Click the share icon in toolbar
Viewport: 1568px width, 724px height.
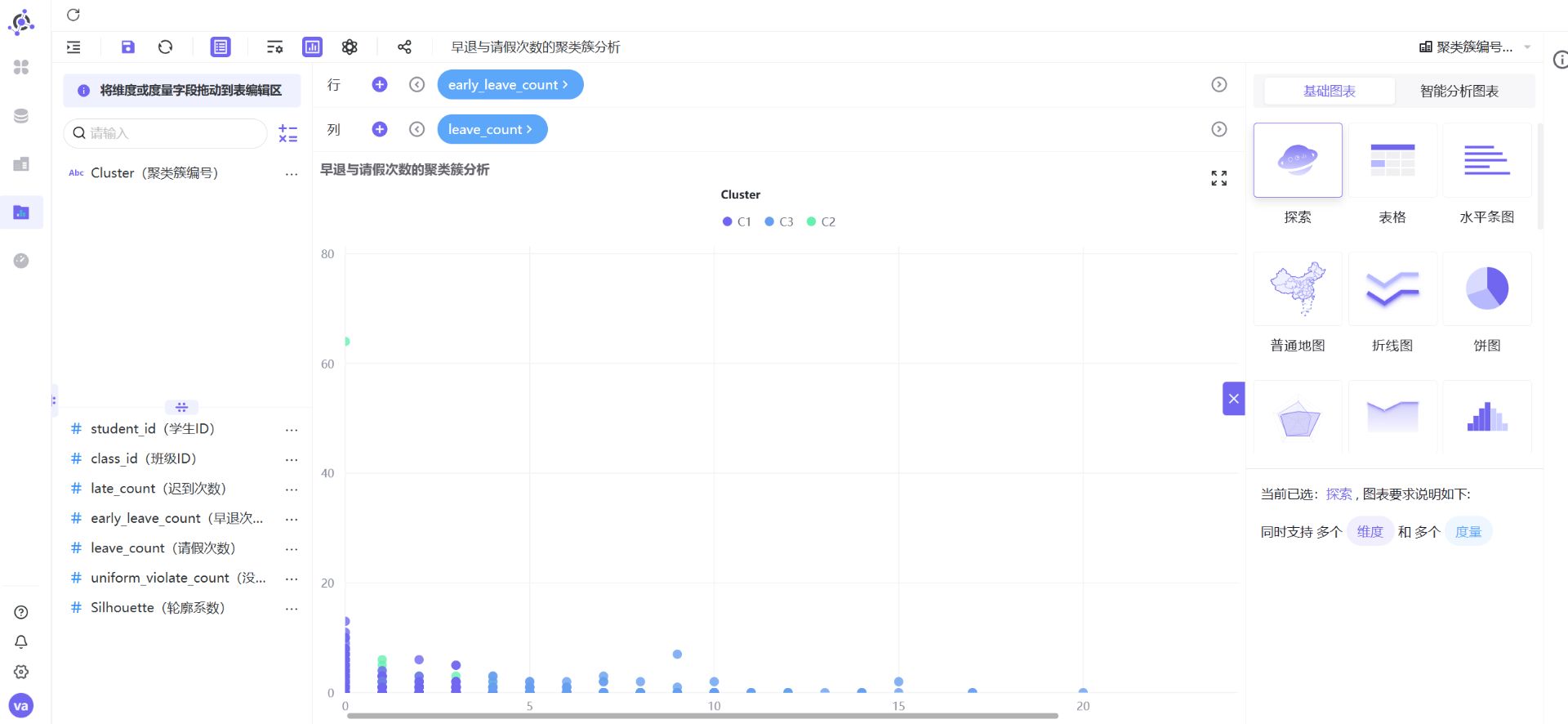pyautogui.click(x=404, y=47)
